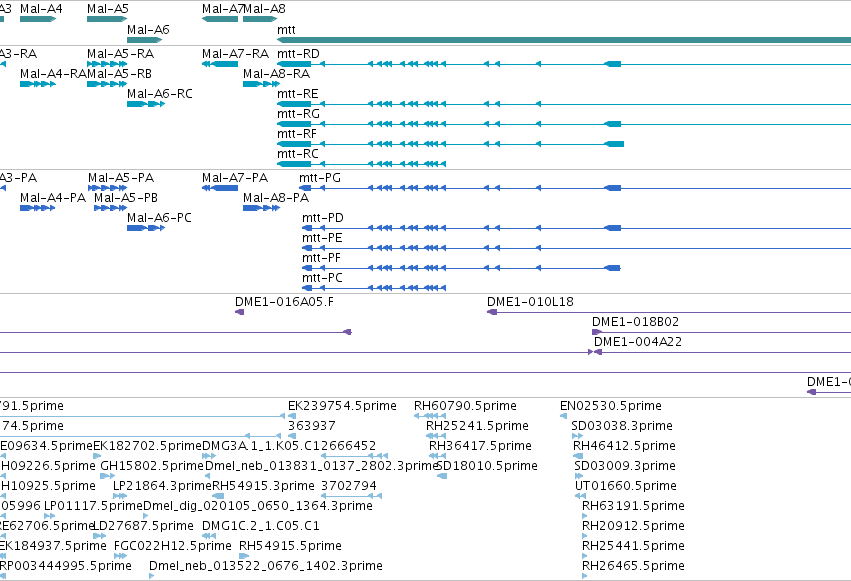This screenshot has height=581, width=851.
Task: Select the GH15802.5prime EST label
Action: click(152, 467)
